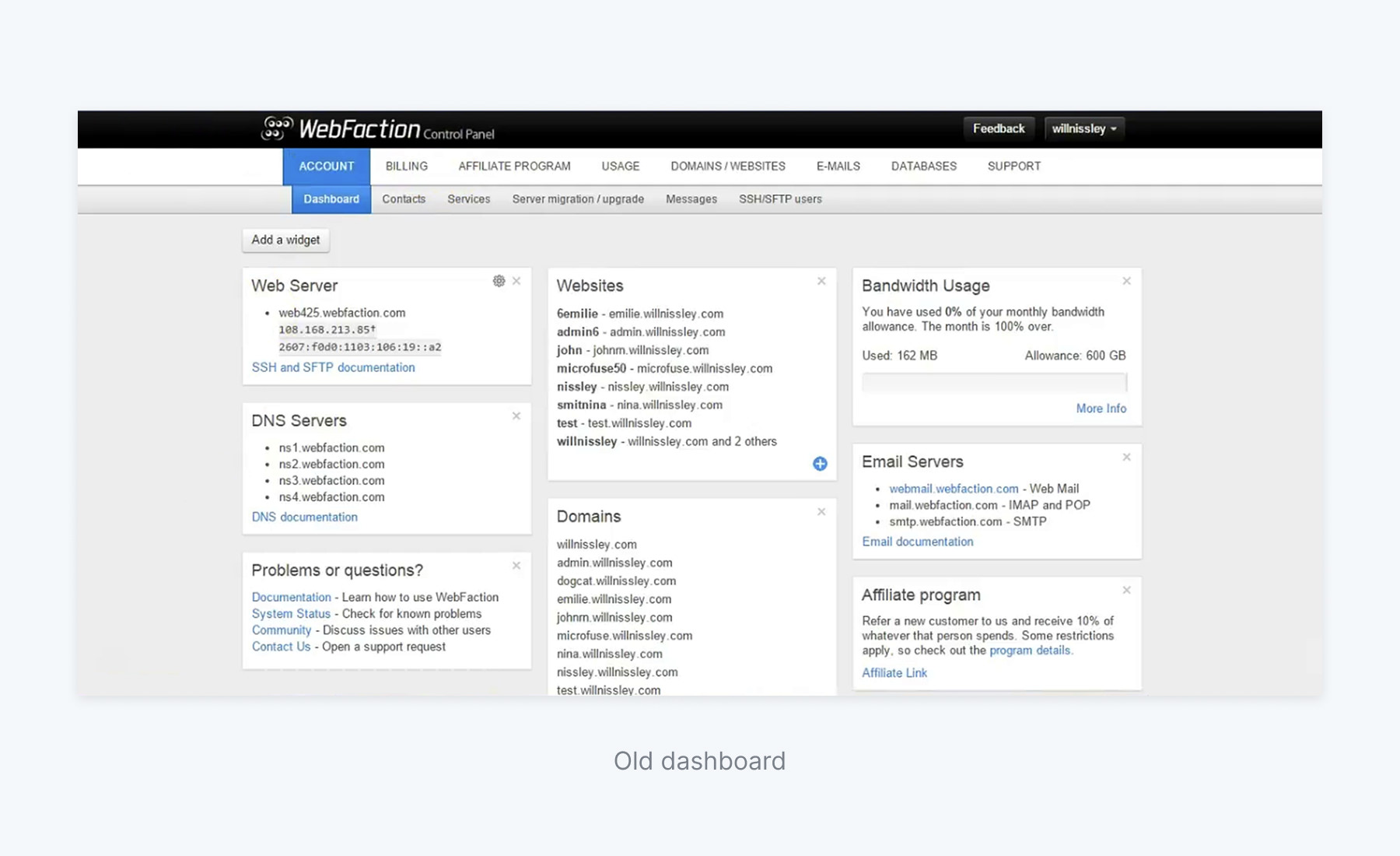
Task: Click the IPv6 address 2607:f0d0:1103:106:19::a2
Action: click(360, 347)
